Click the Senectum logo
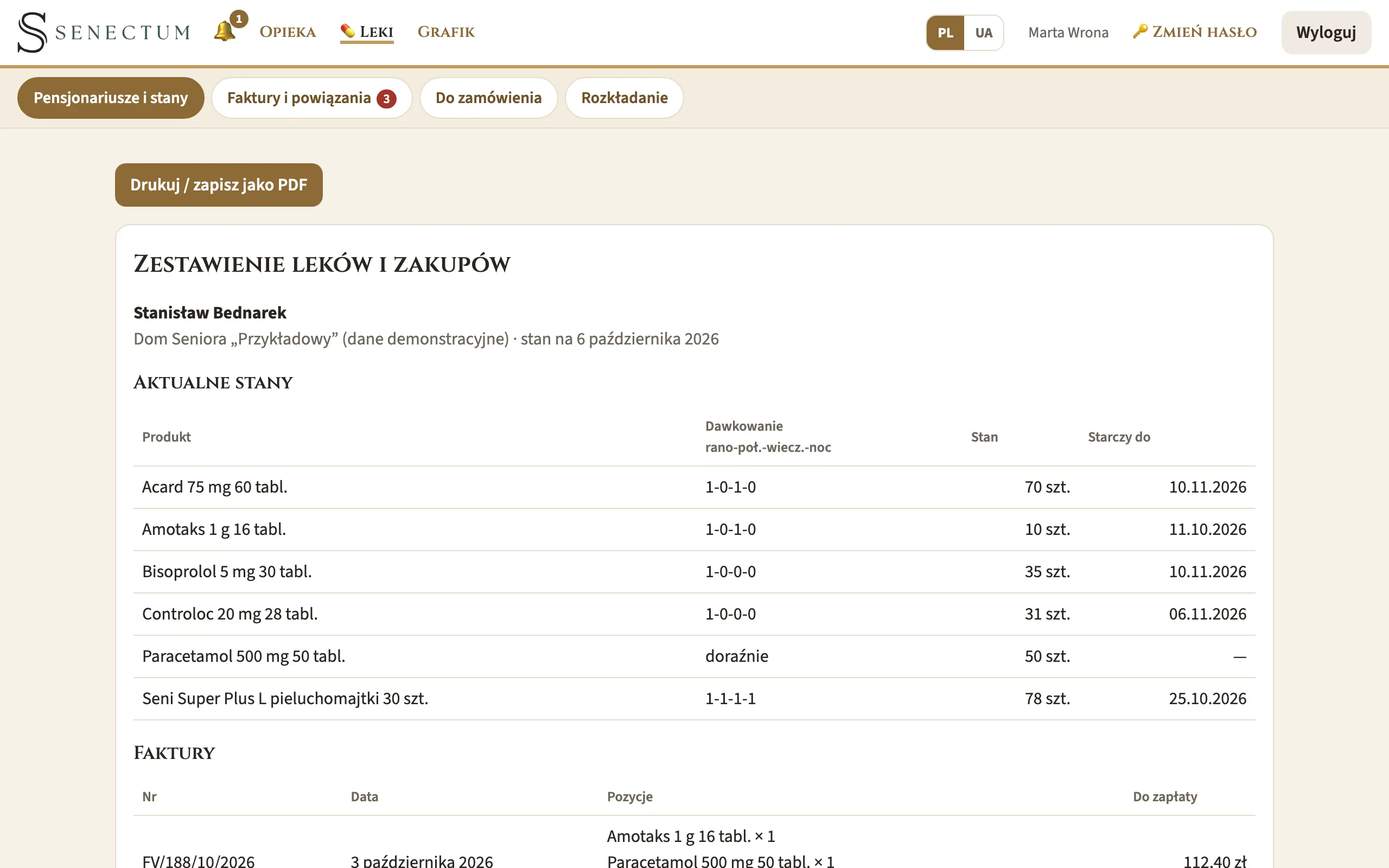Screen dimensions: 1389x868 click(104, 32)
